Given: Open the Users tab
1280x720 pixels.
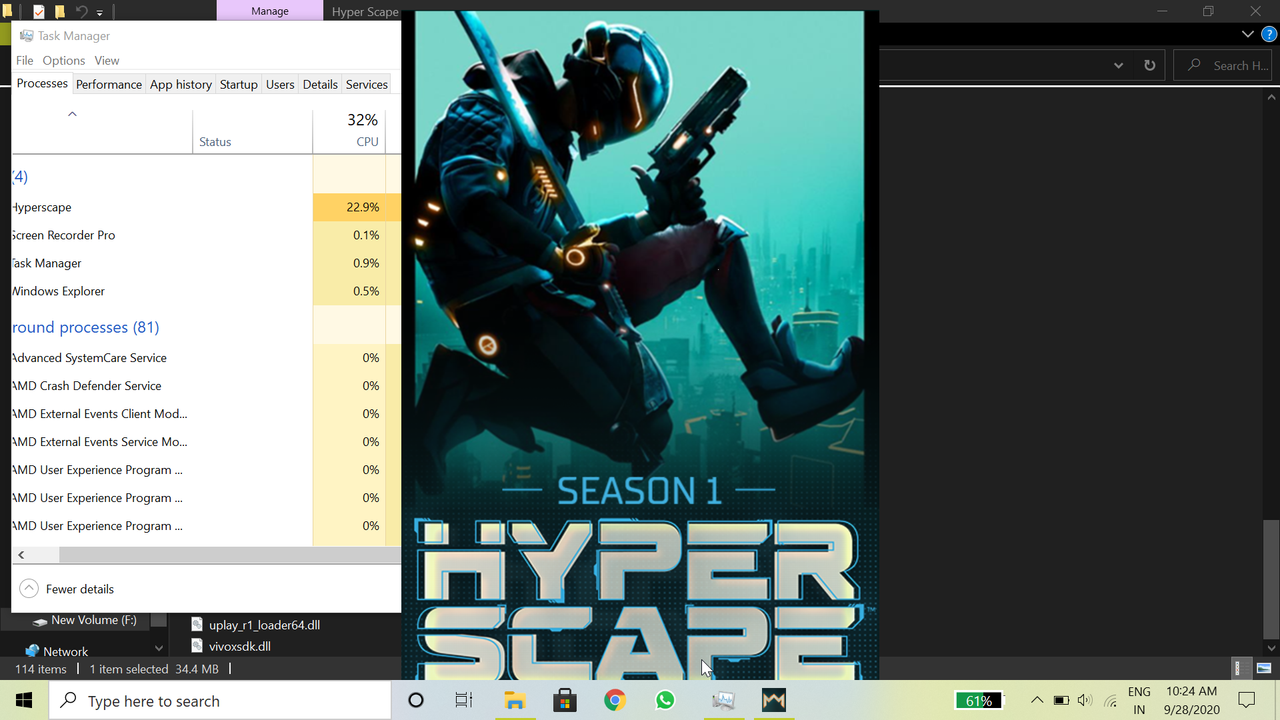Looking at the screenshot, I should pos(280,85).
